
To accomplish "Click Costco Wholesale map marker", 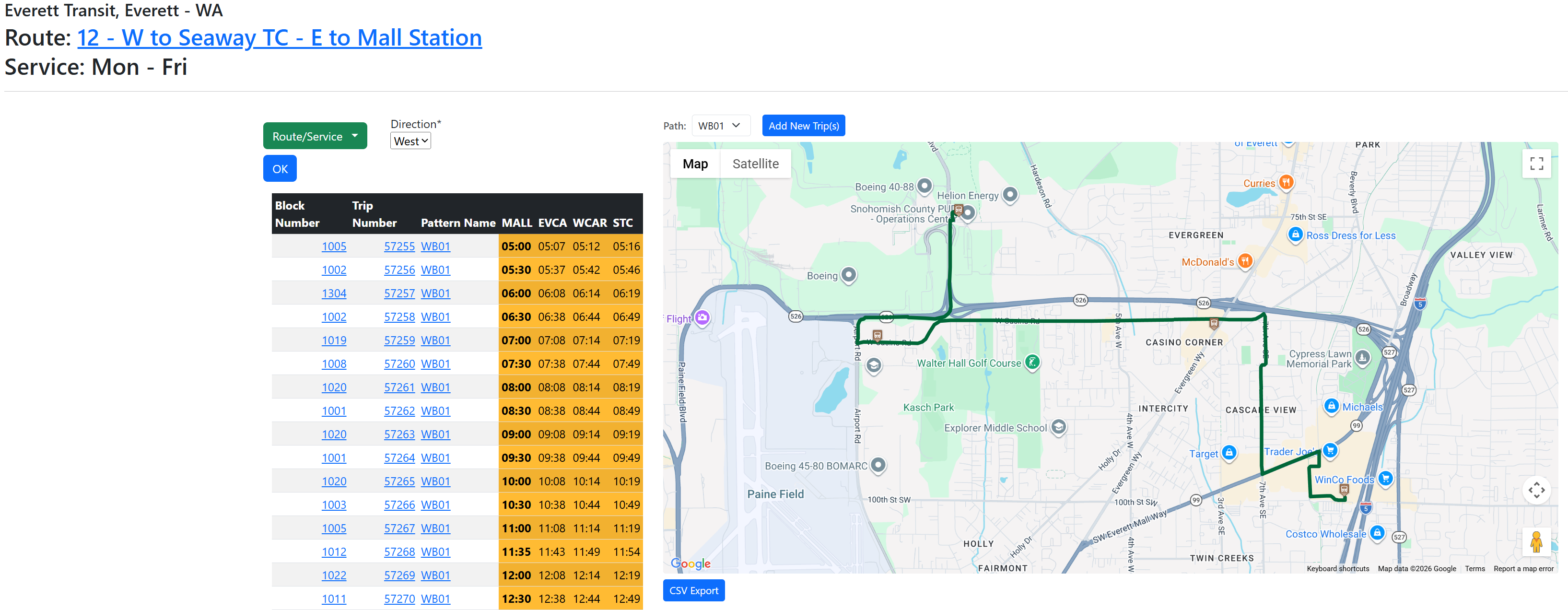I will pyautogui.click(x=1377, y=533).
